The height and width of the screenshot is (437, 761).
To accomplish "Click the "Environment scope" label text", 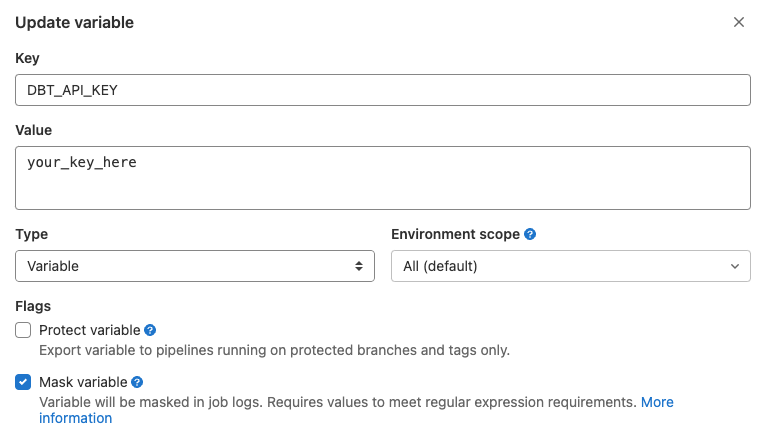I will click(x=455, y=234).
